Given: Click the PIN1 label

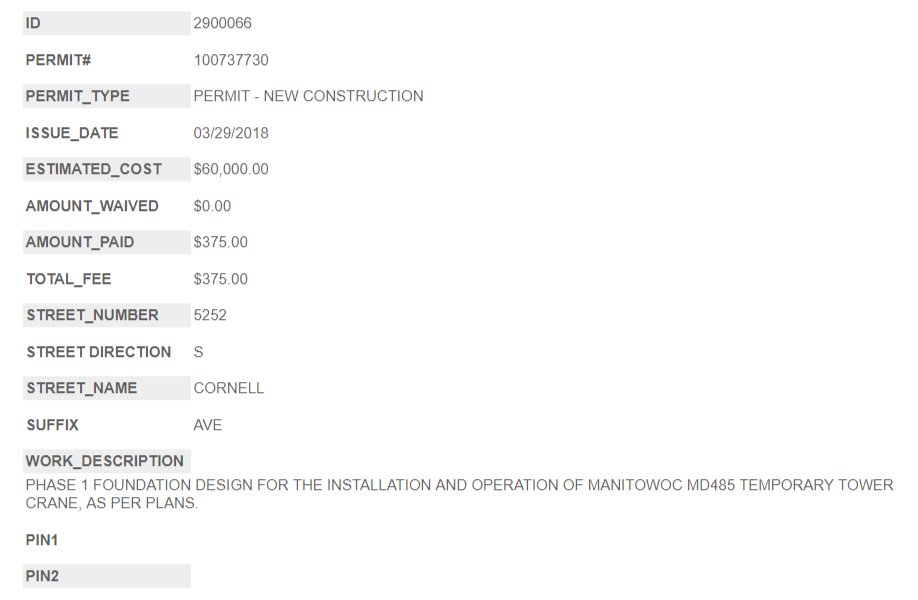Looking at the screenshot, I should pos(43,540).
